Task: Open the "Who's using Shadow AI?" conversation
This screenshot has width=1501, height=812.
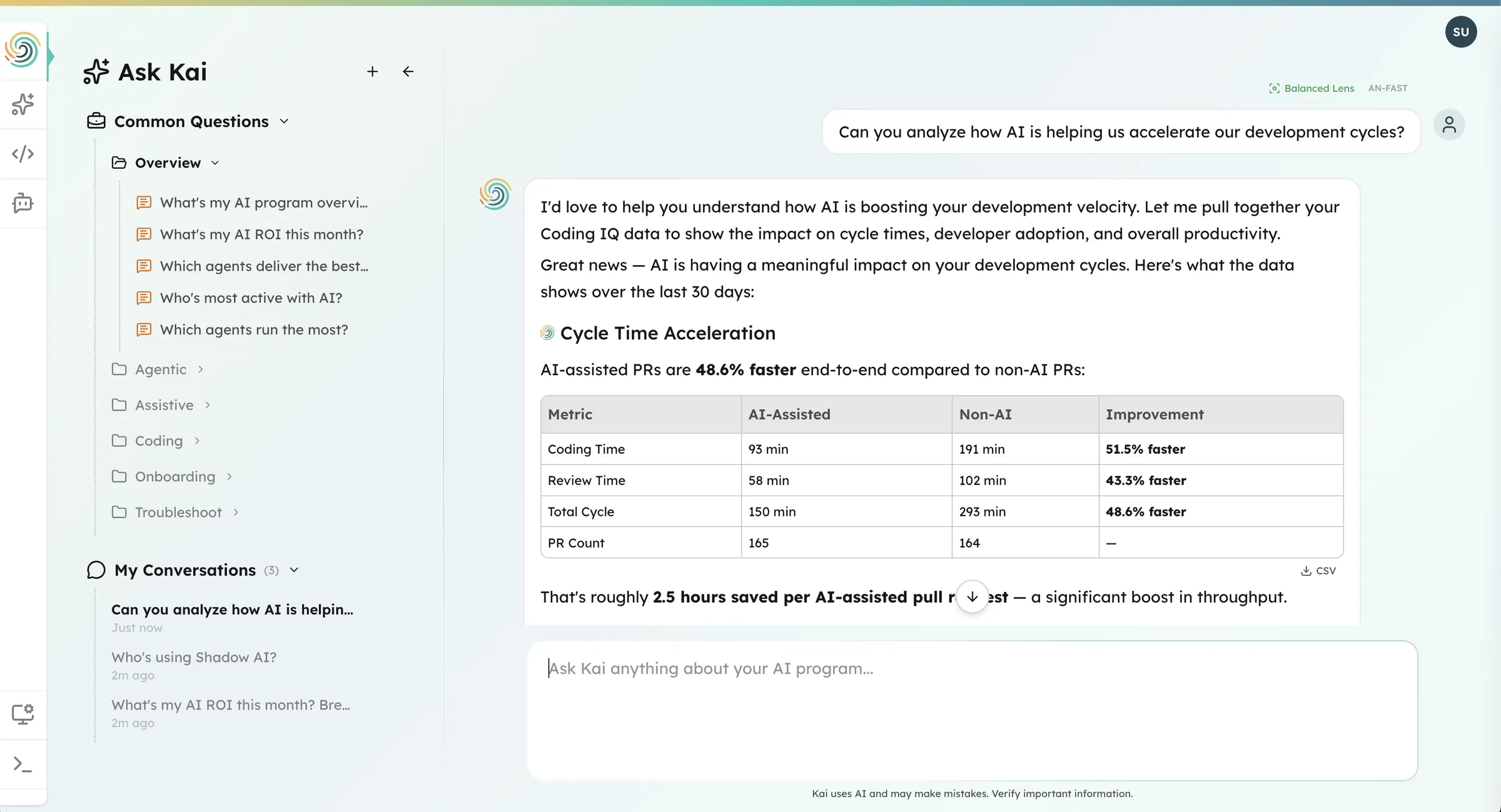Action: tap(194, 657)
